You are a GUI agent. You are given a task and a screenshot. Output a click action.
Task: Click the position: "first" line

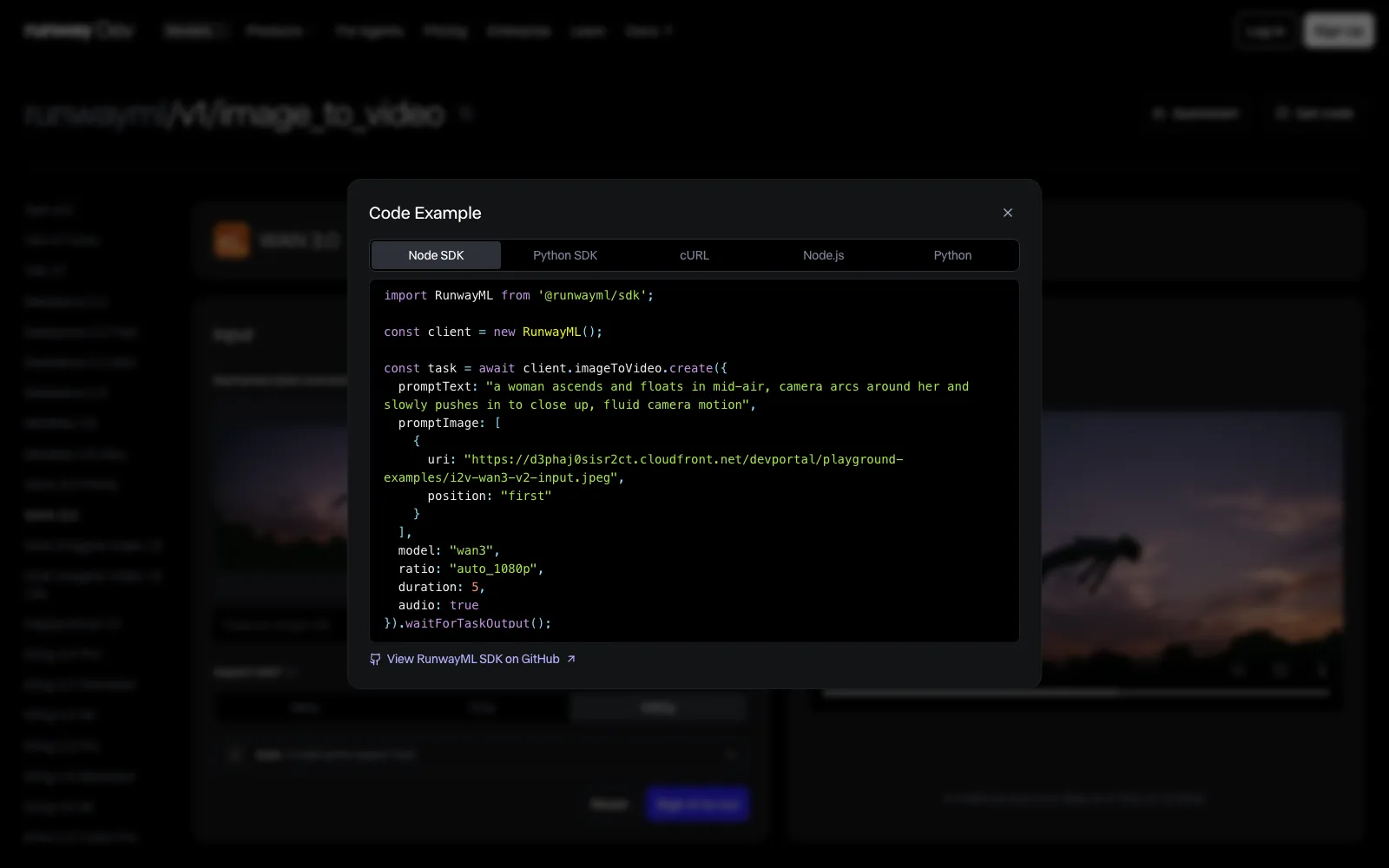point(489,496)
